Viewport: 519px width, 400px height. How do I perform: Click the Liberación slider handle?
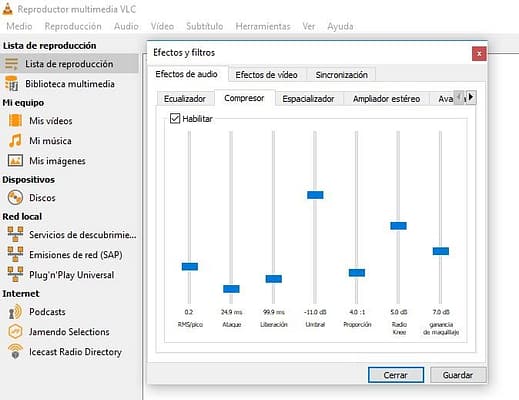274,279
